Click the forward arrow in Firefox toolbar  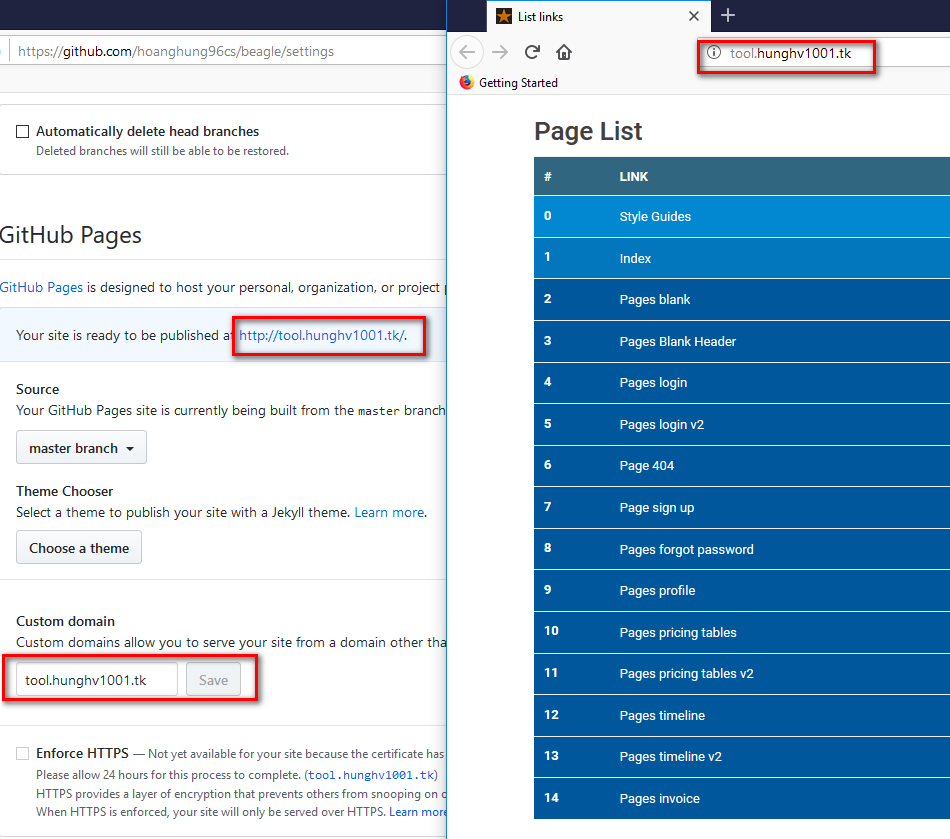[500, 52]
